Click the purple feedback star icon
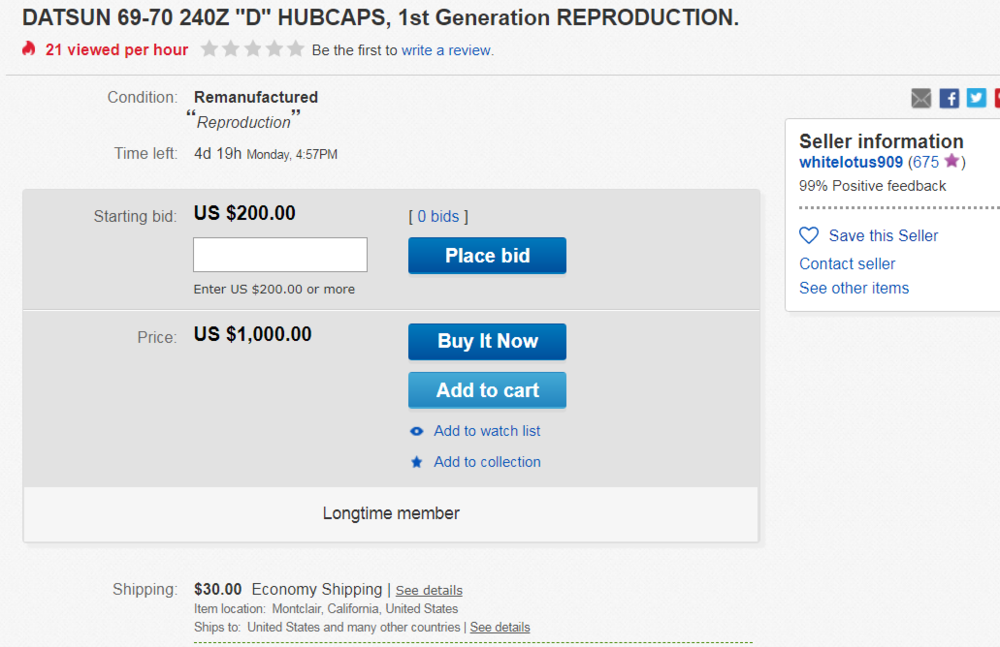This screenshot has width=1000, height=647. pyautogui.click(x=952, y=161)
